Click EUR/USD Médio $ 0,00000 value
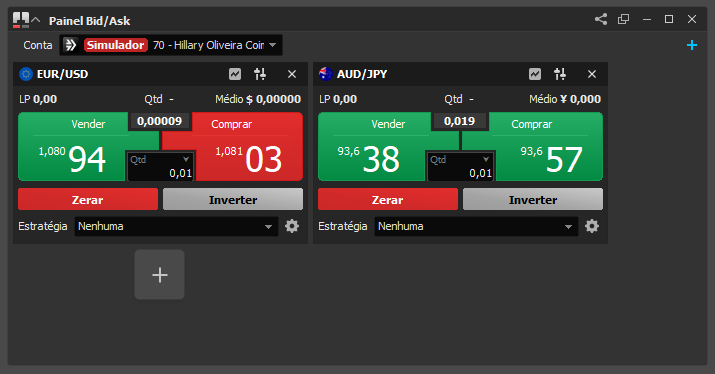The height and width of the screenshot is (374, 715). click(x=274, y=99)
